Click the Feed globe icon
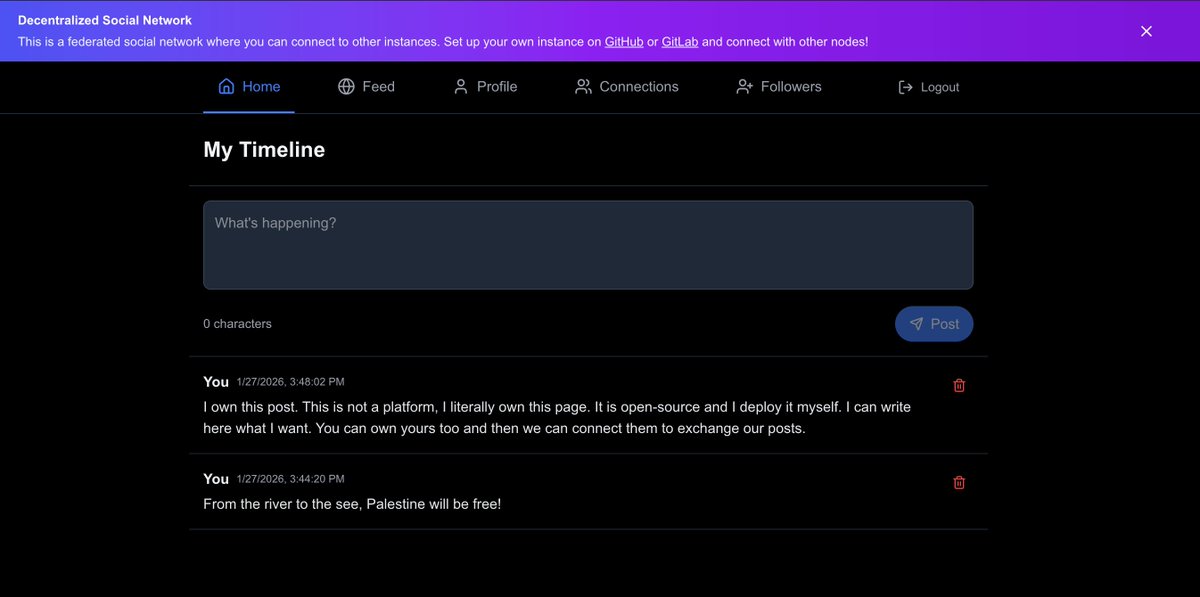The image size is (1200, 597). (x=346, y=86)
